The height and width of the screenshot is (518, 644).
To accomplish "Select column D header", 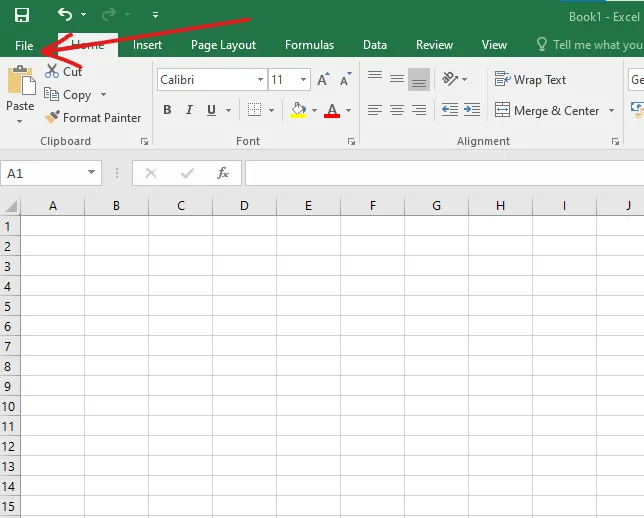I will [x=244, y=206].
